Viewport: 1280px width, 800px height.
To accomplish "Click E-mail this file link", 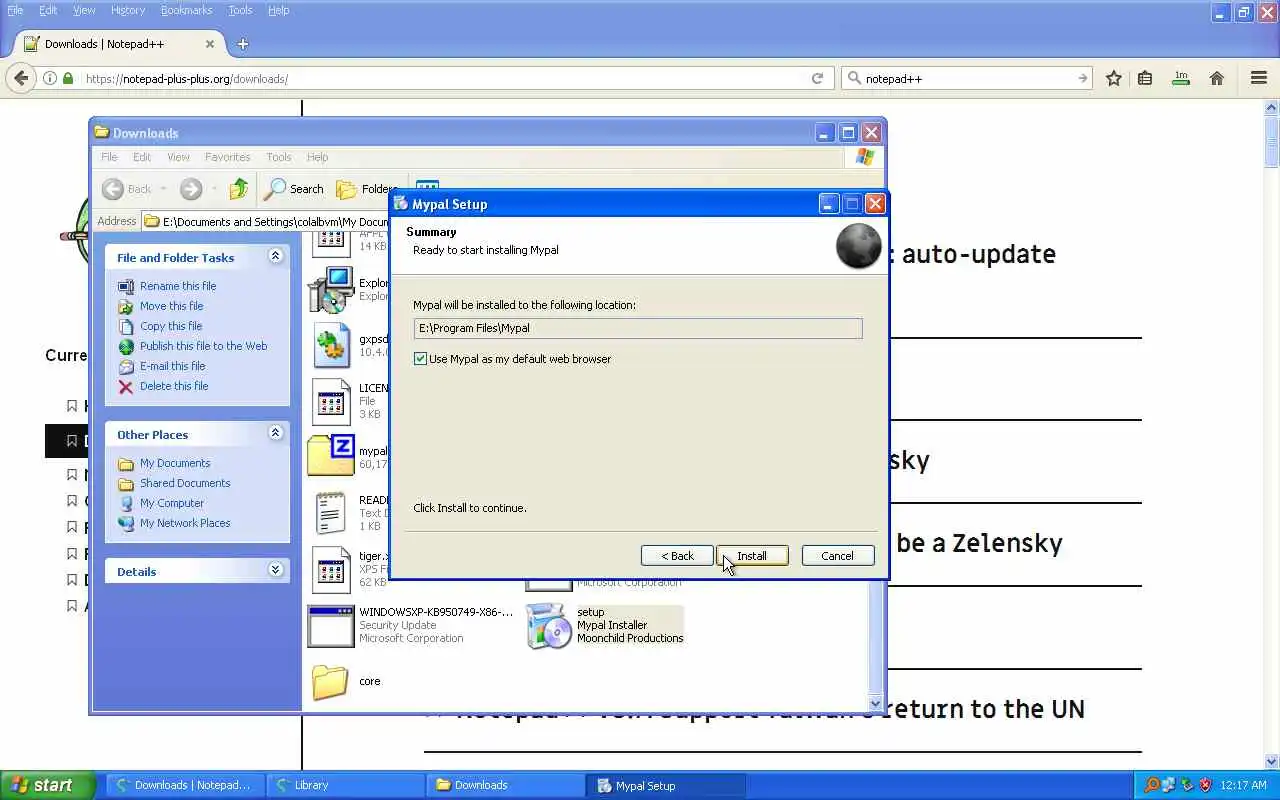I will [x=172, y=366].
